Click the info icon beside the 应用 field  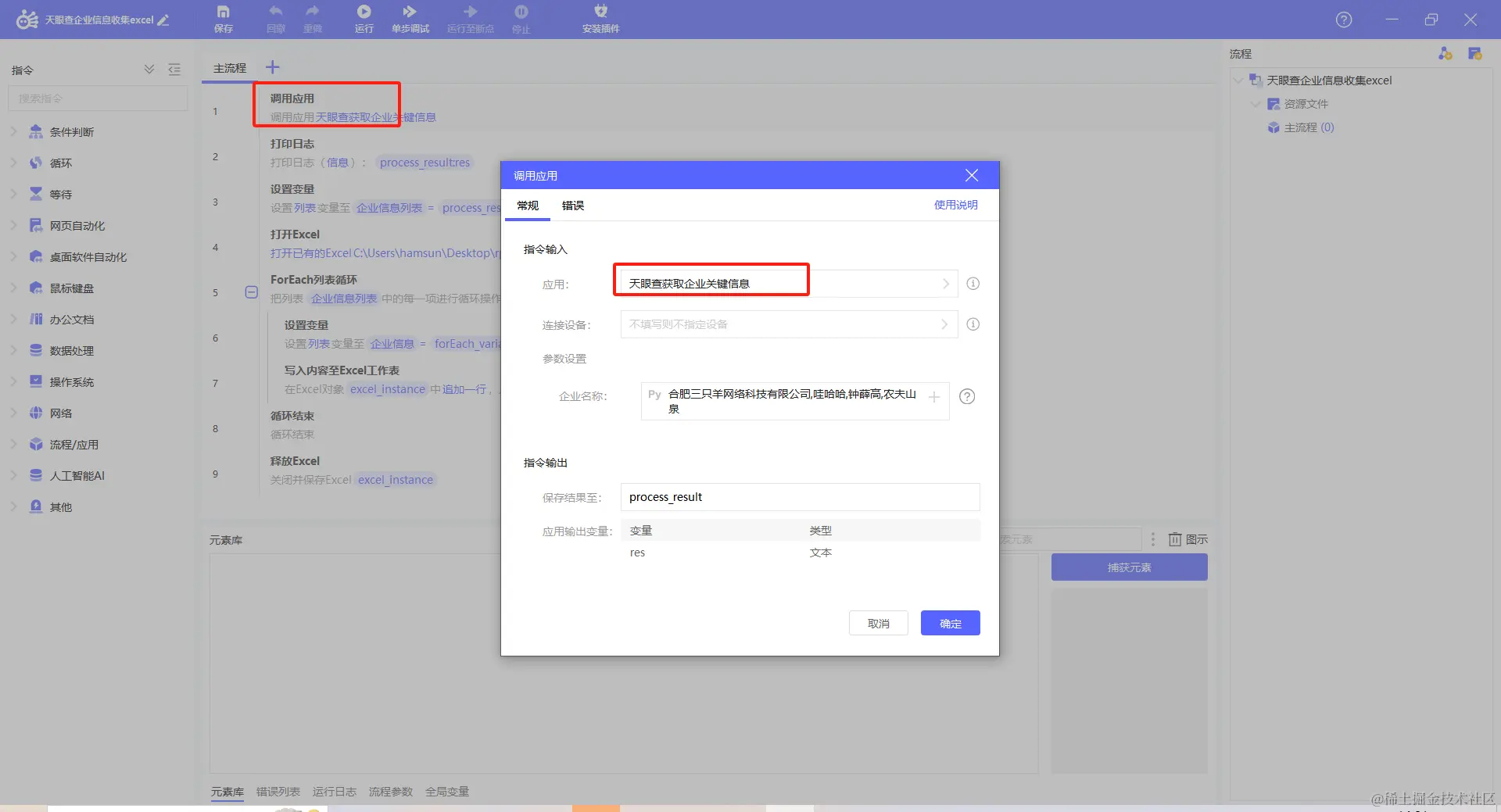[x=973, y=284]
